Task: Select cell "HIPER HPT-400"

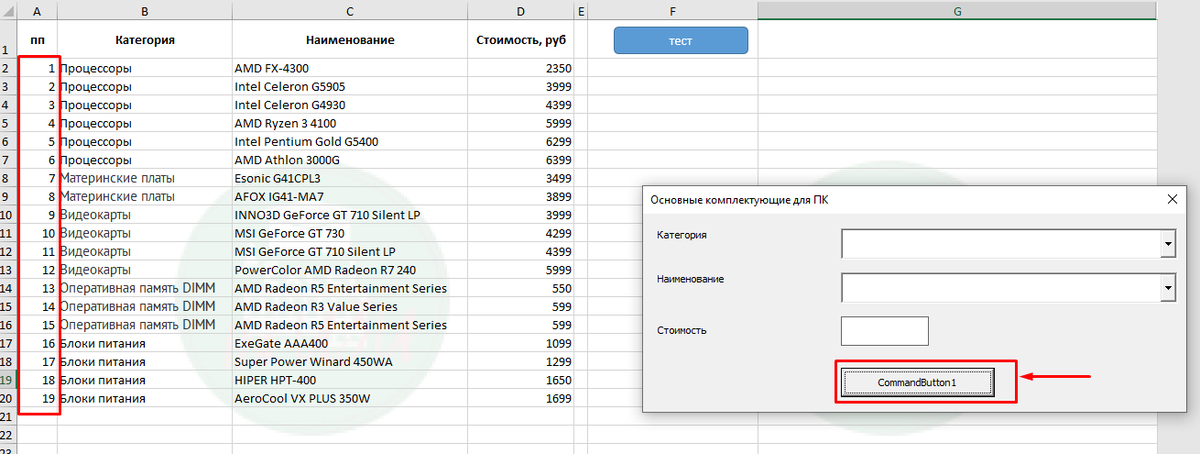Action: tap(350, 381)
